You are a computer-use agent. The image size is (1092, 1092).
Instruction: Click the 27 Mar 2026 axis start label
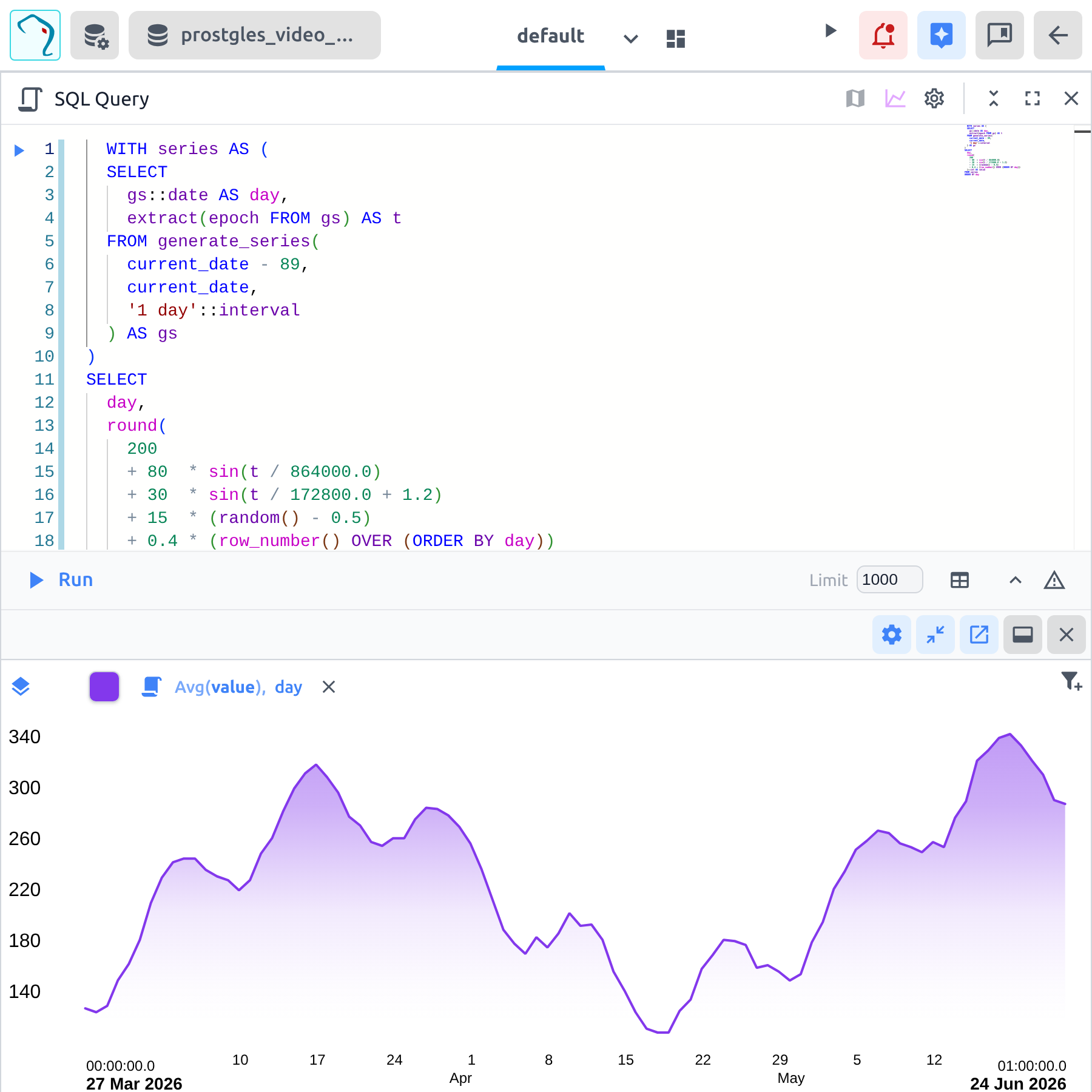point(134,1084)
